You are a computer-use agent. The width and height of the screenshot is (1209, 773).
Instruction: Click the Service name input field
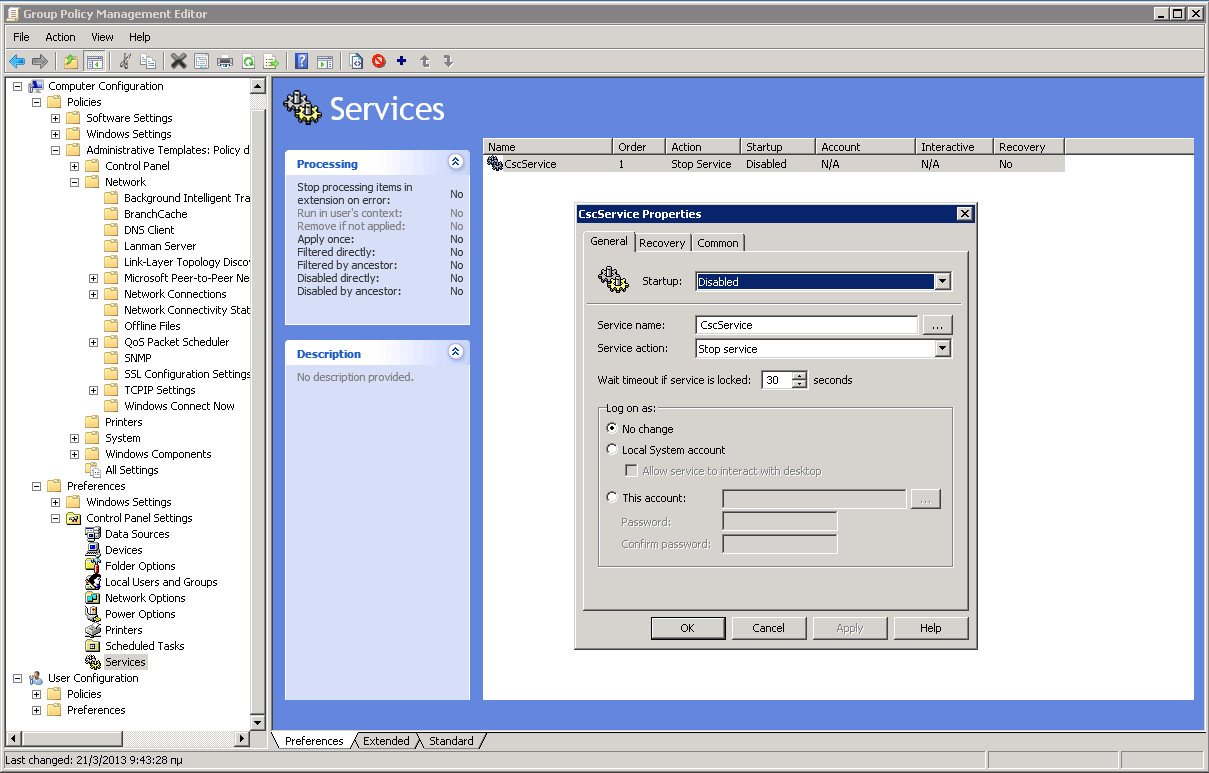coord(805,324)
